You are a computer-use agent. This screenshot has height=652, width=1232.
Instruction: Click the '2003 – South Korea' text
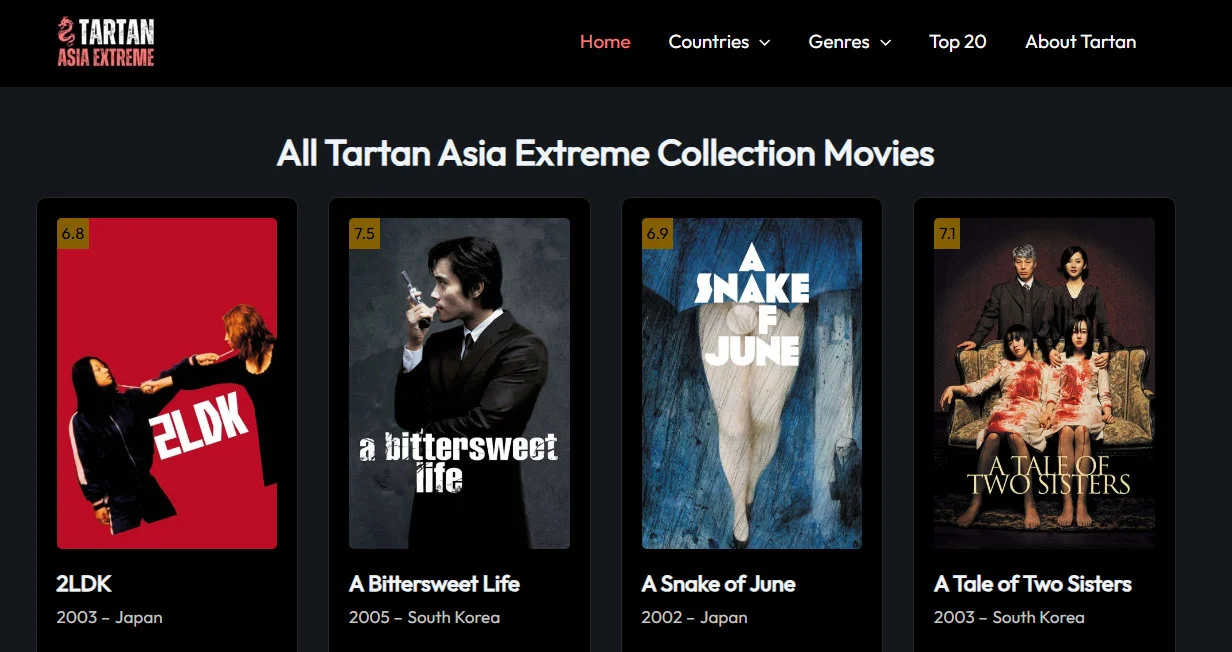coord(1009,617)
